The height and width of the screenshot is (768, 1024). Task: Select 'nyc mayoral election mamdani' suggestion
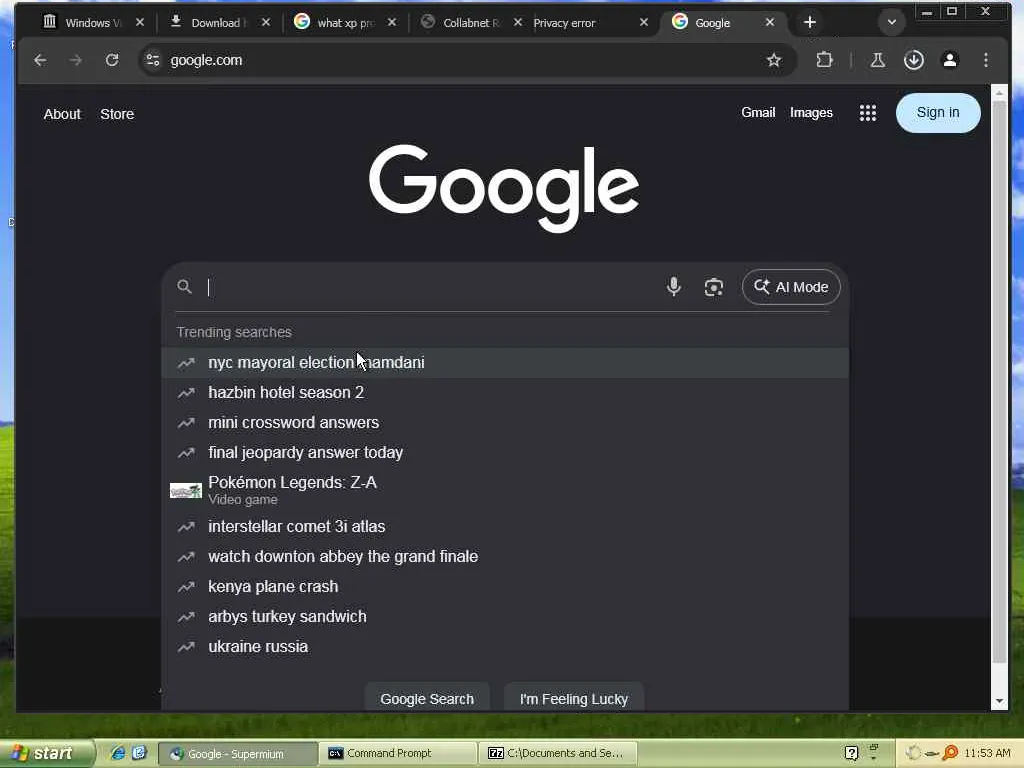pos(505,362)
